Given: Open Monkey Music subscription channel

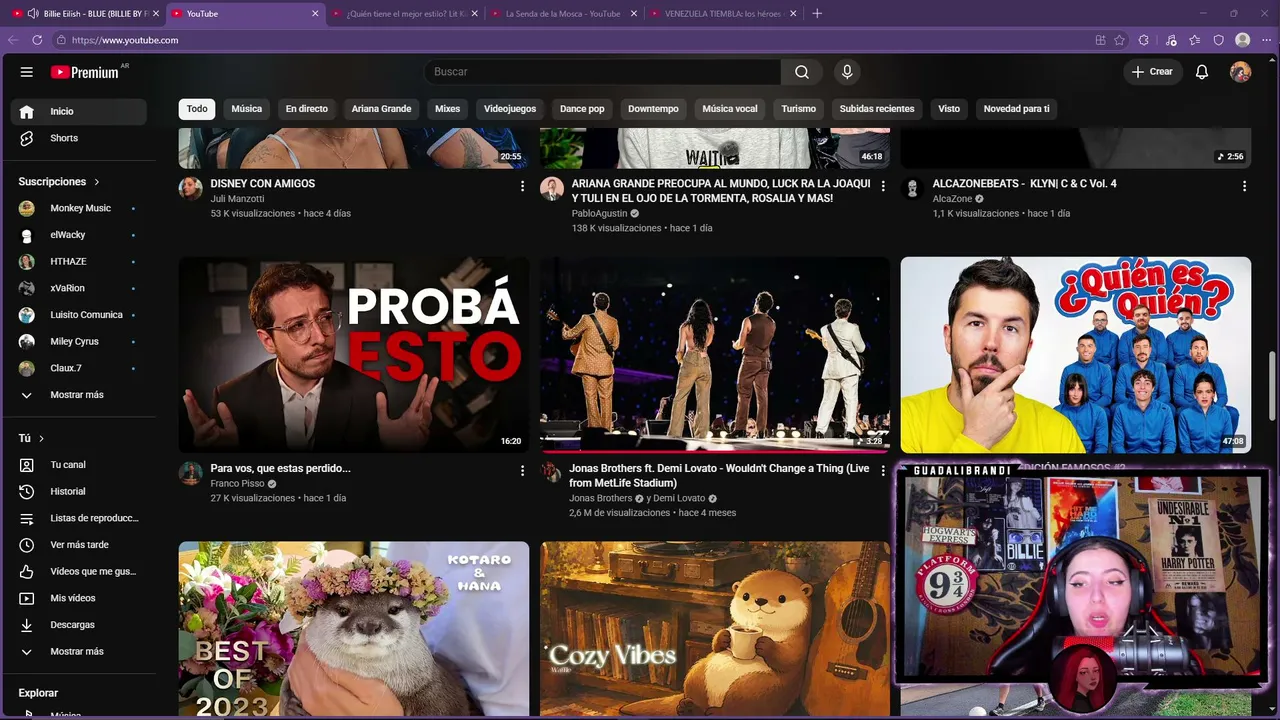Looking at the screenshot, I should (x=78, y=208).
